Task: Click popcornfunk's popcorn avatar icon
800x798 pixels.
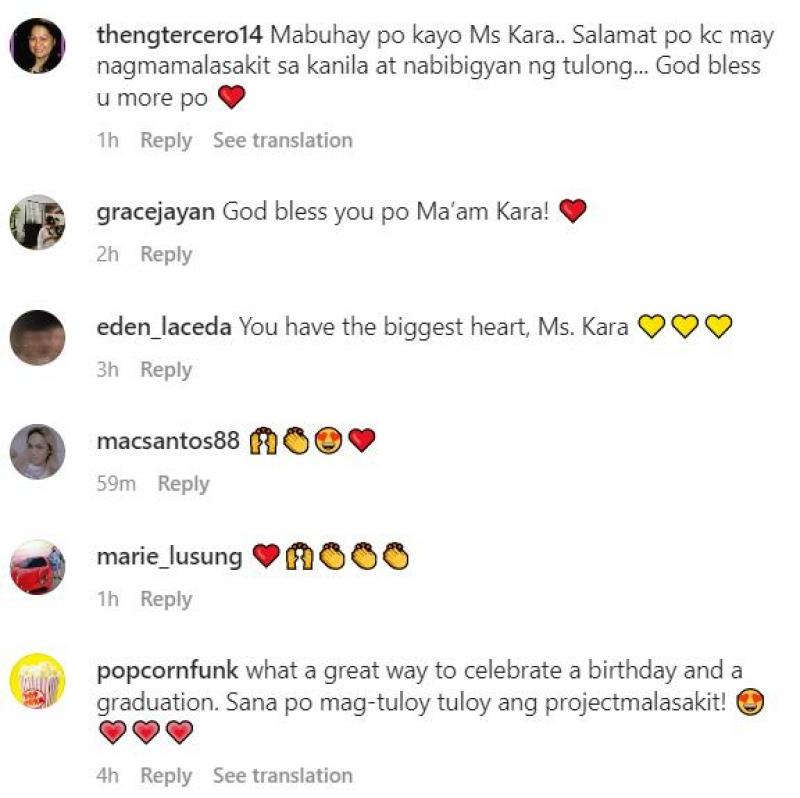Action: pos(38,681)
